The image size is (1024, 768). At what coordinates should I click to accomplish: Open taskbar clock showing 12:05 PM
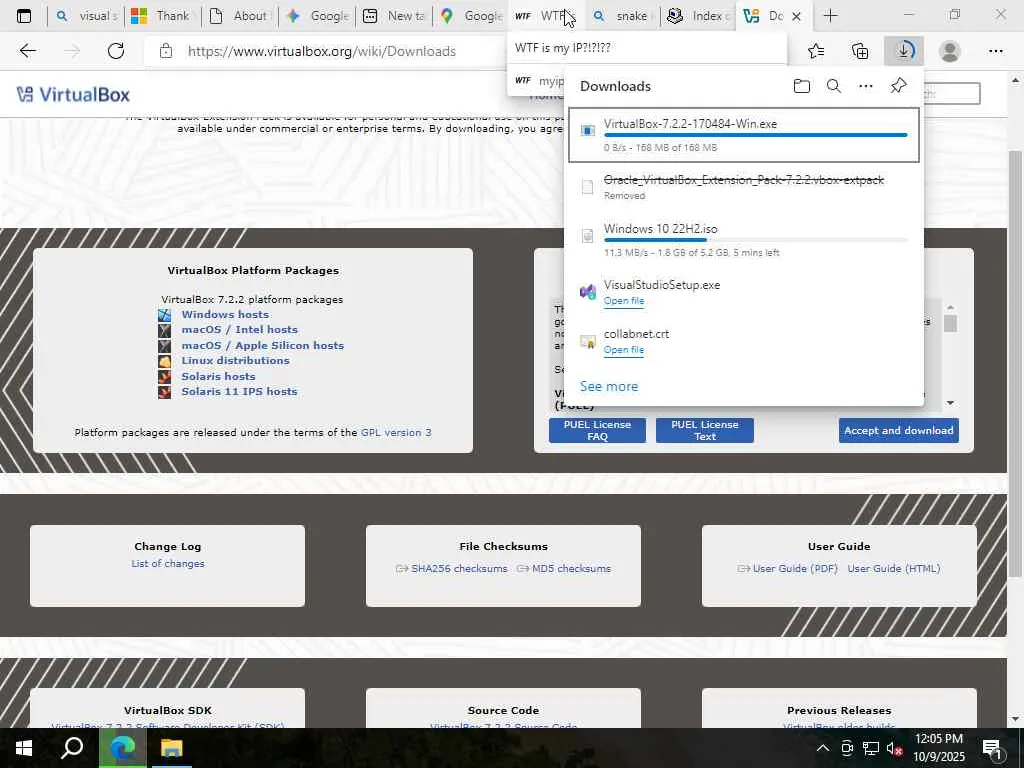click(x=938, y=748)
